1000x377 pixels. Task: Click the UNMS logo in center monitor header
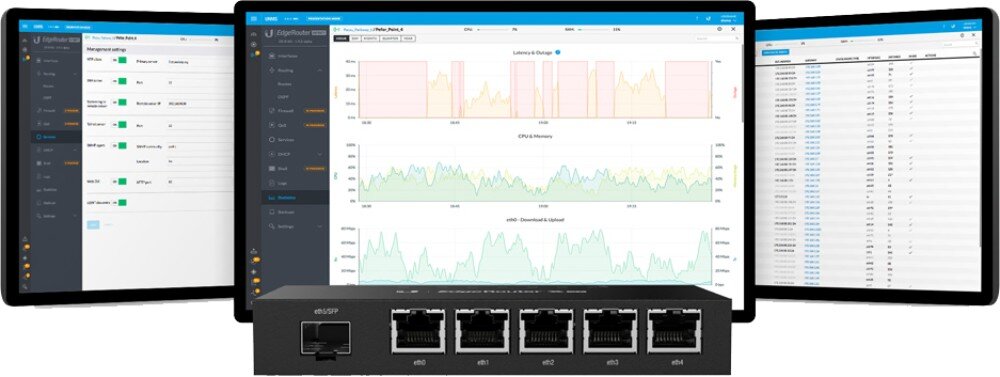click(271, 18)
